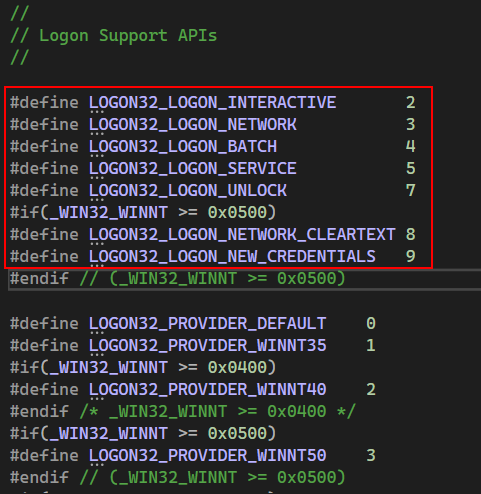481x494 pixels.
Task: Select the LOGON32_LOGON_BATCH macro
Action: (183, 146)
